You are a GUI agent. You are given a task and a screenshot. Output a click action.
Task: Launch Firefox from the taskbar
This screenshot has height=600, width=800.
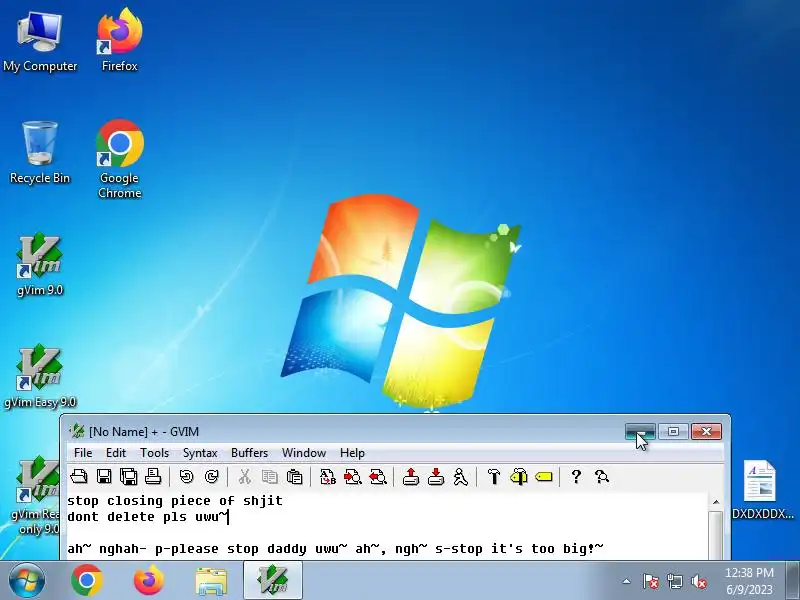point(148,580)
